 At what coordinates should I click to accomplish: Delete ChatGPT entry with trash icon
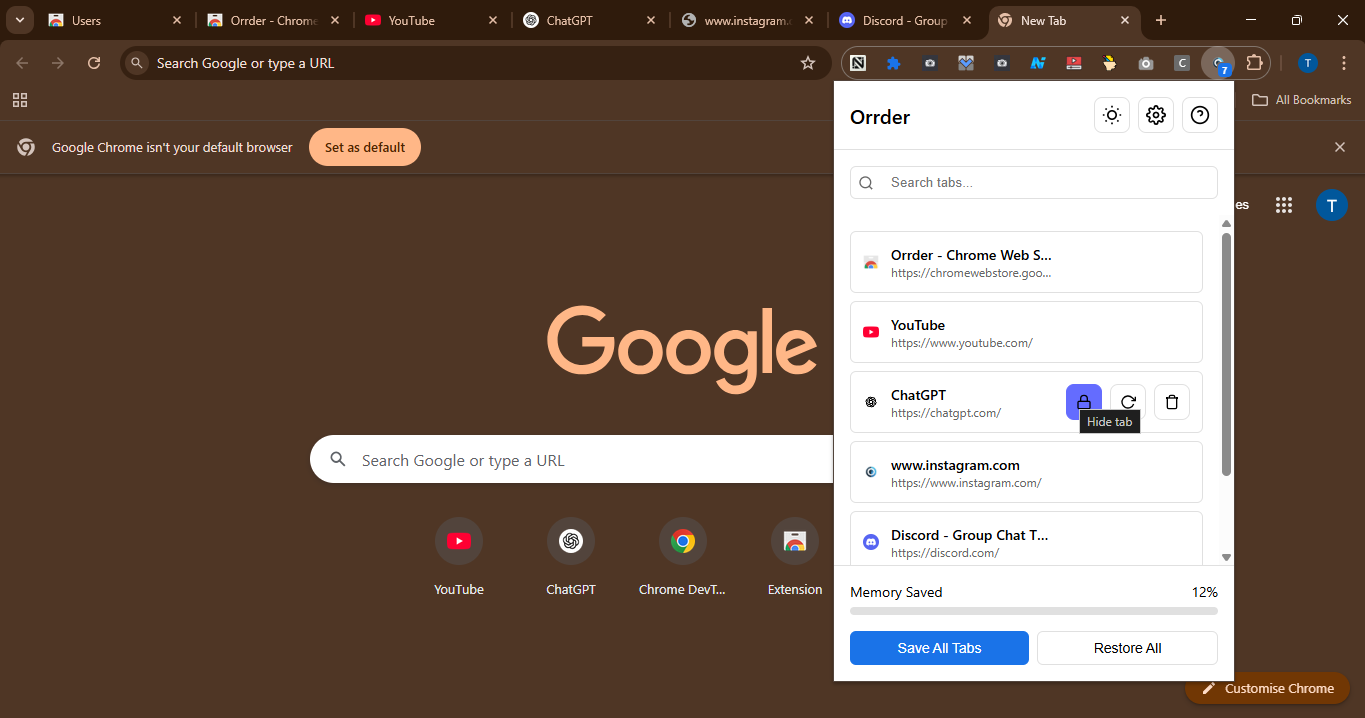[x=1172, y=402]
